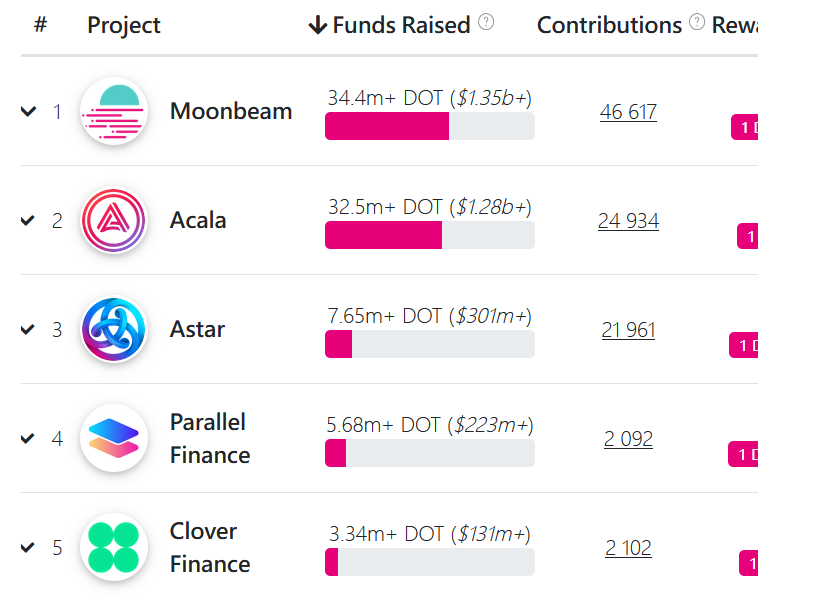Open Acala's 24 934 contributions link
The height and width of the screenshot is (601, 817).
[628, 221]
